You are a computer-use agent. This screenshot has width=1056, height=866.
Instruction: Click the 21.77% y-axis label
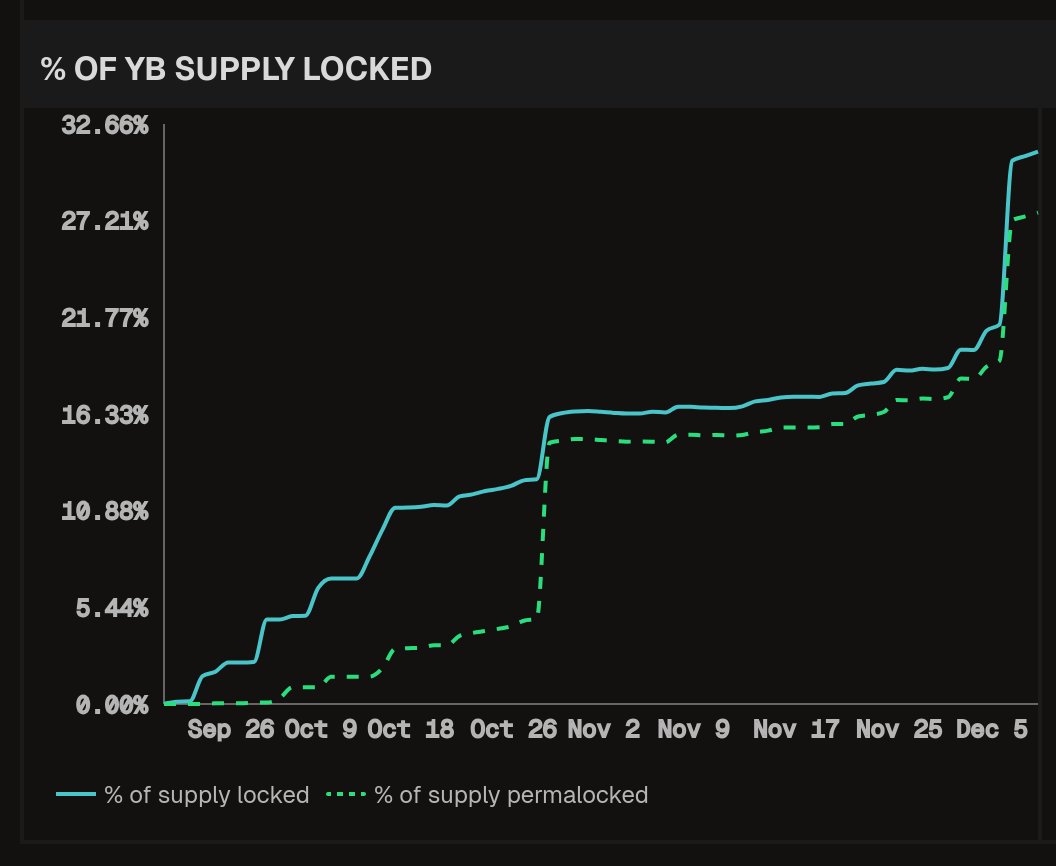[x=105, y=318]
